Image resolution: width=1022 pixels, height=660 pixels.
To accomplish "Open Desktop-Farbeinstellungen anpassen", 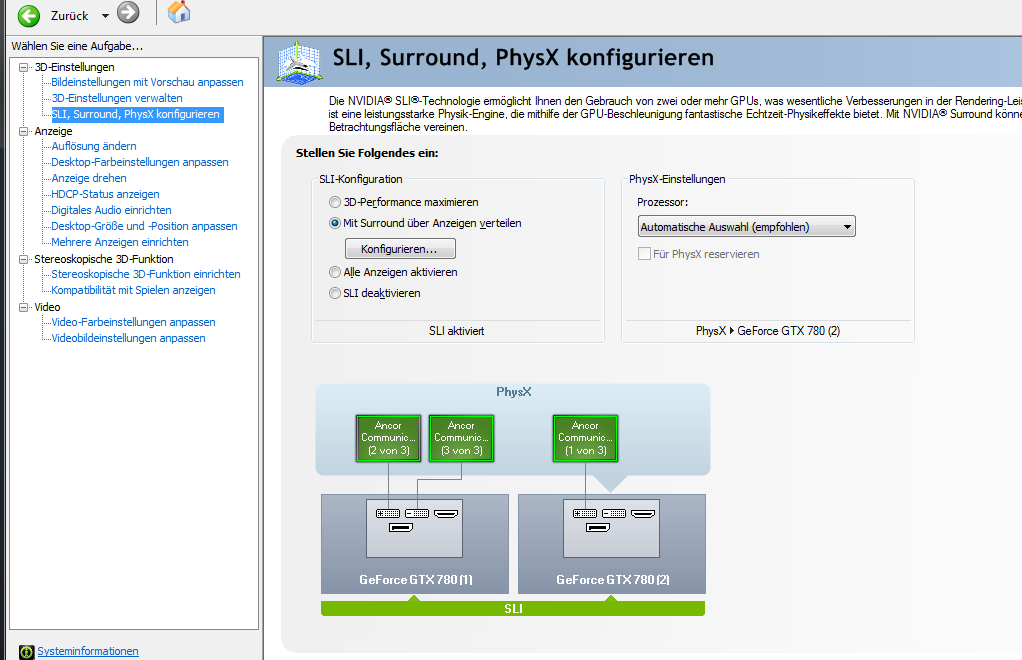I will (139, 162).
